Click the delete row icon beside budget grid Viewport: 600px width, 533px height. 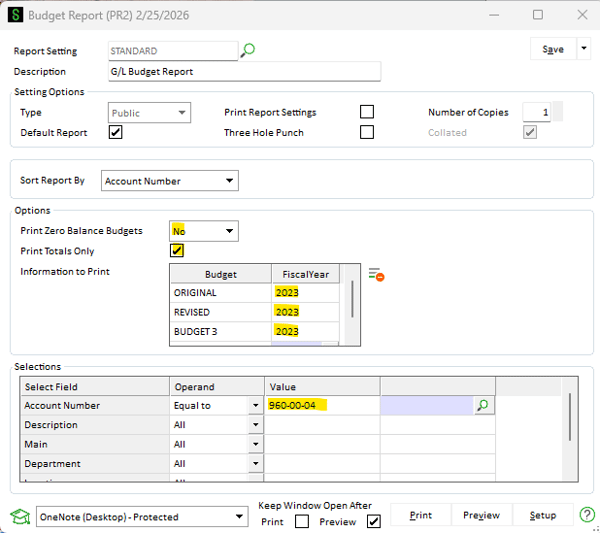[x=376, y=274]
